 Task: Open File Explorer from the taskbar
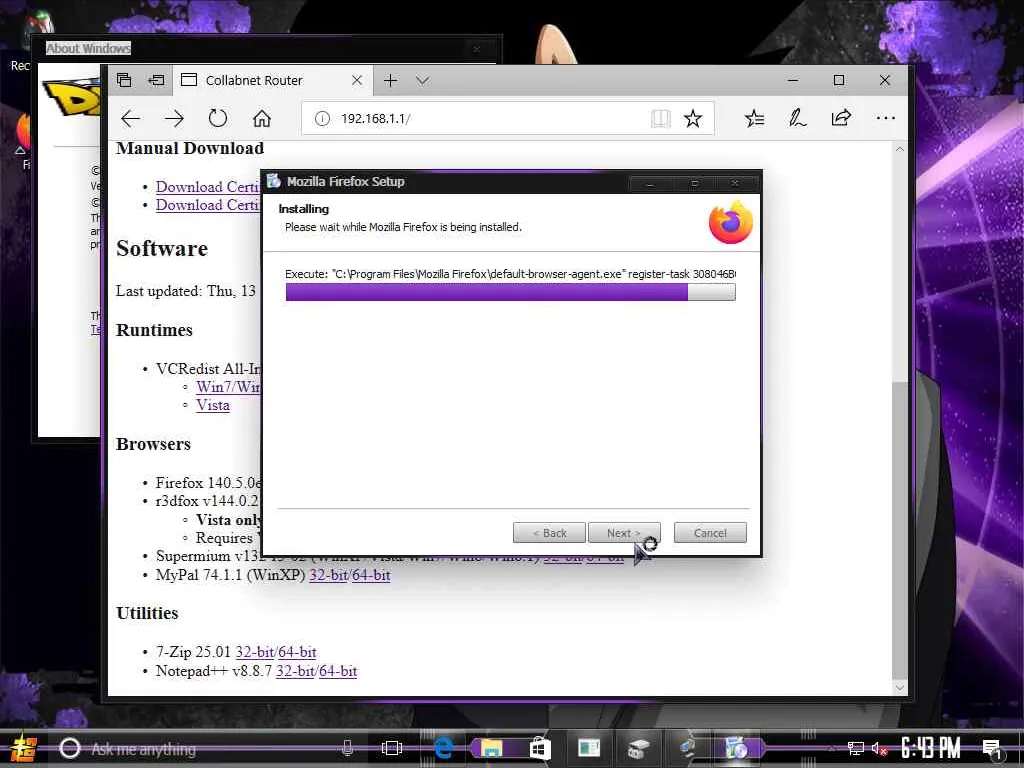491,748
